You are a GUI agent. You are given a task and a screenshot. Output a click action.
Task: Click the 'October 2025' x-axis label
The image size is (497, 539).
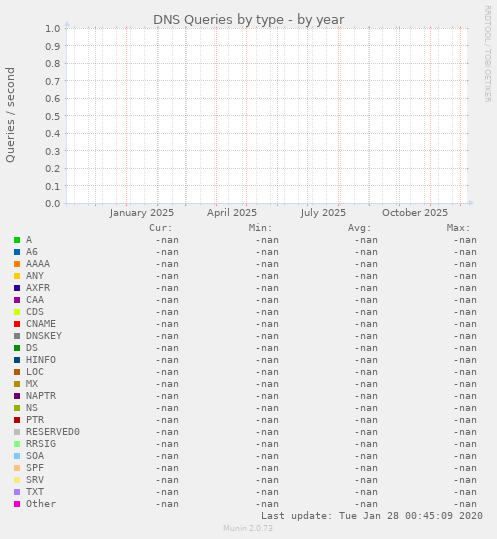415,213
